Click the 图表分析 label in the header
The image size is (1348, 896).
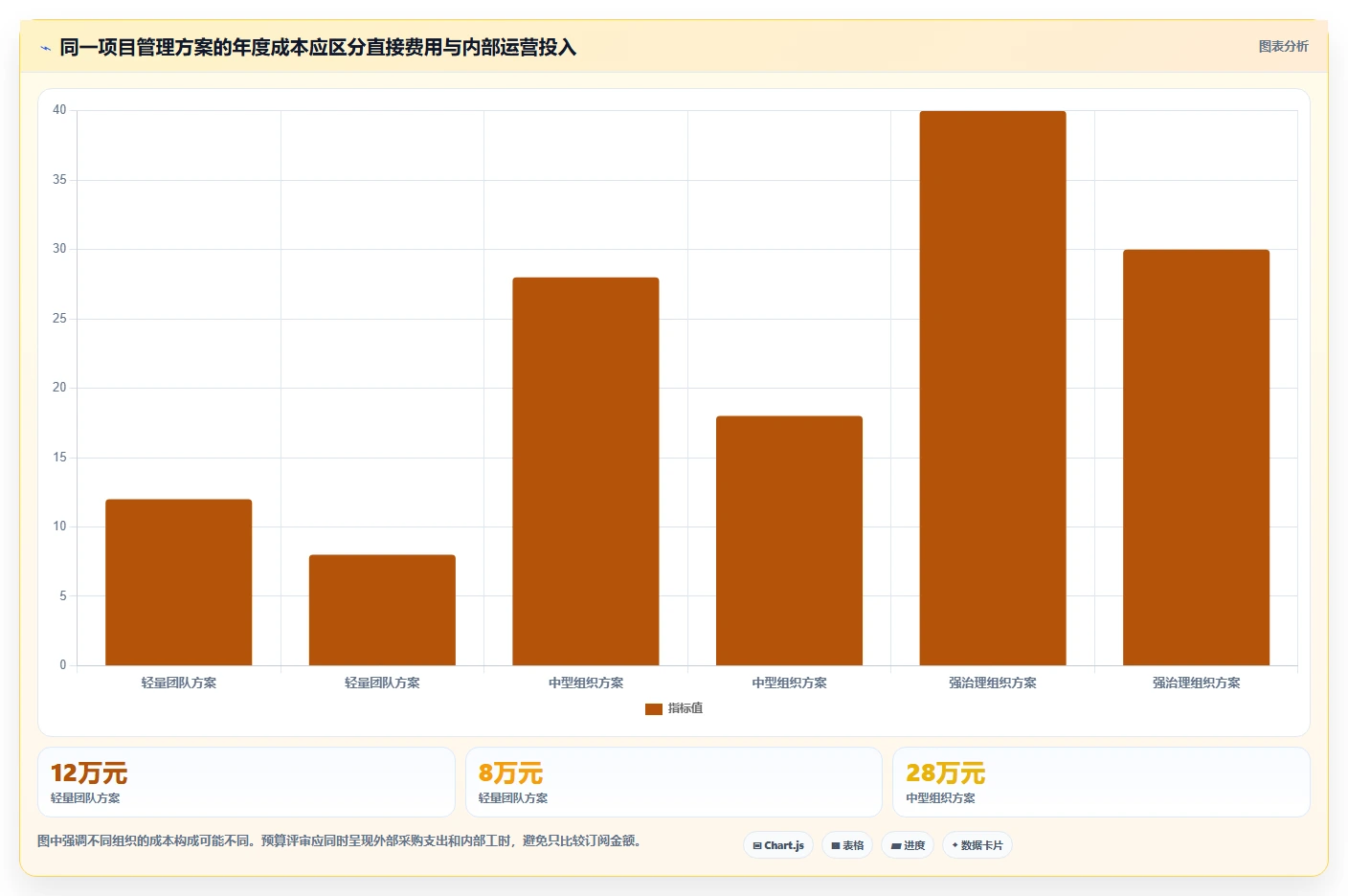click(1283, 47)
